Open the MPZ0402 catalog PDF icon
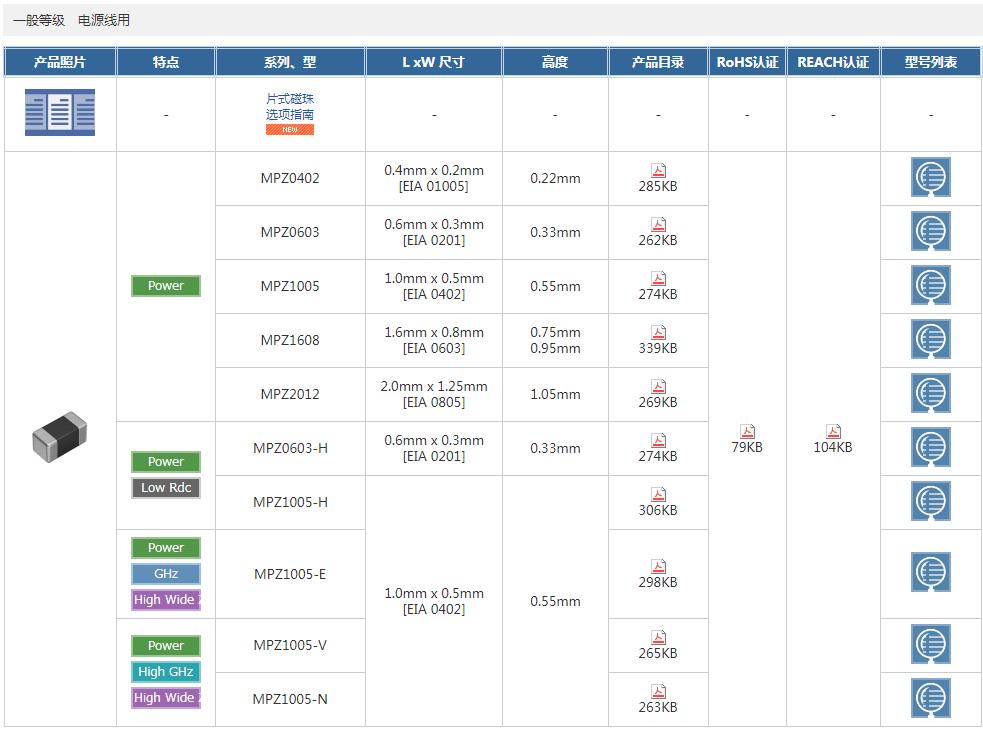 [658, 171]
